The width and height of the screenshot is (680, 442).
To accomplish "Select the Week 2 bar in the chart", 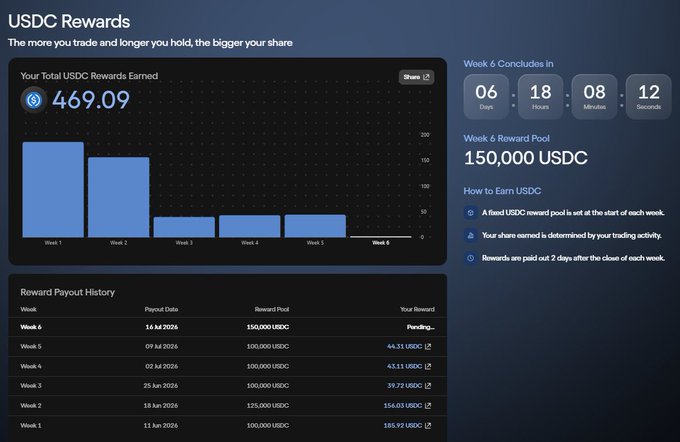I will 118,197.
